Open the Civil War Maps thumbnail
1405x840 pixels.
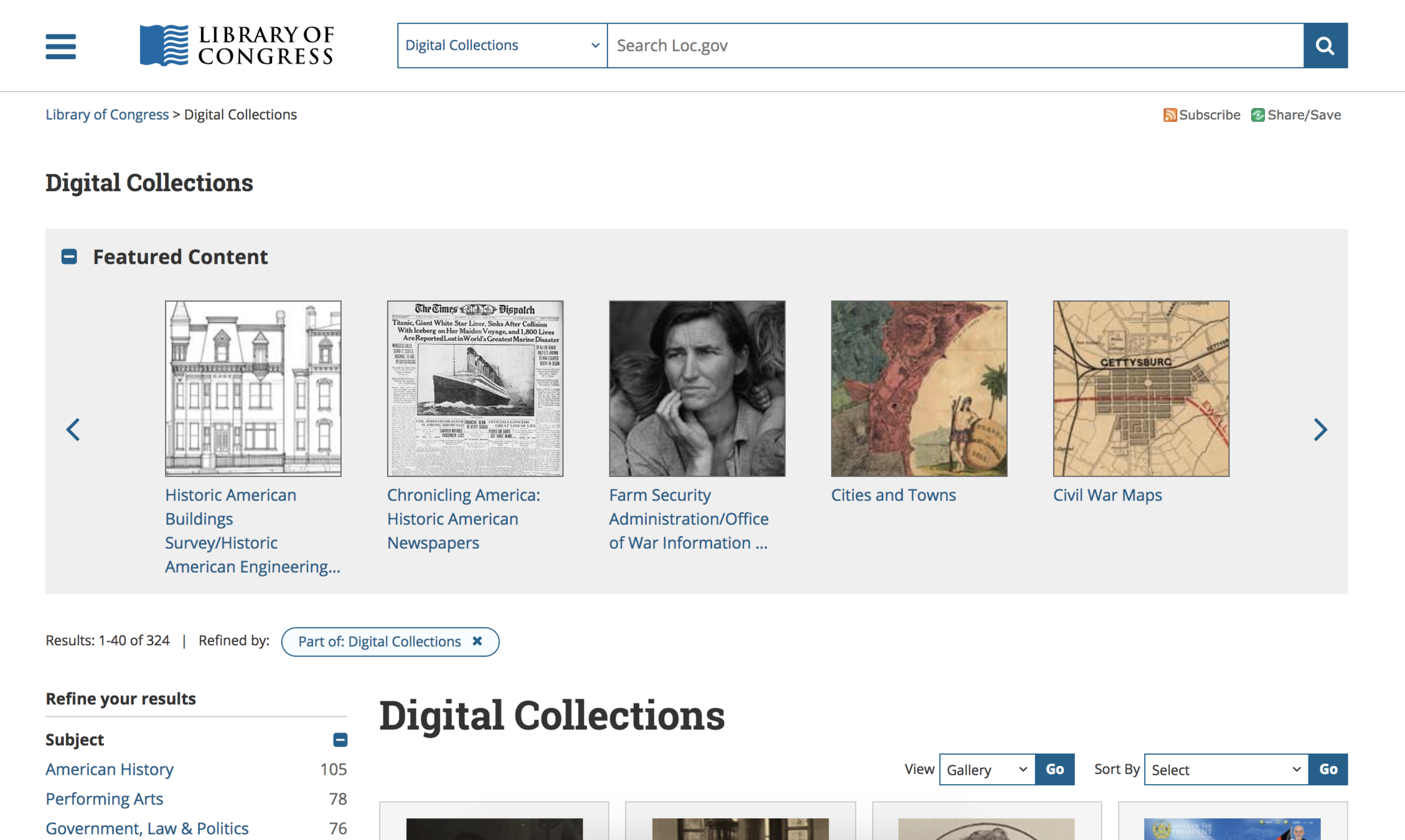(1140, 388)
